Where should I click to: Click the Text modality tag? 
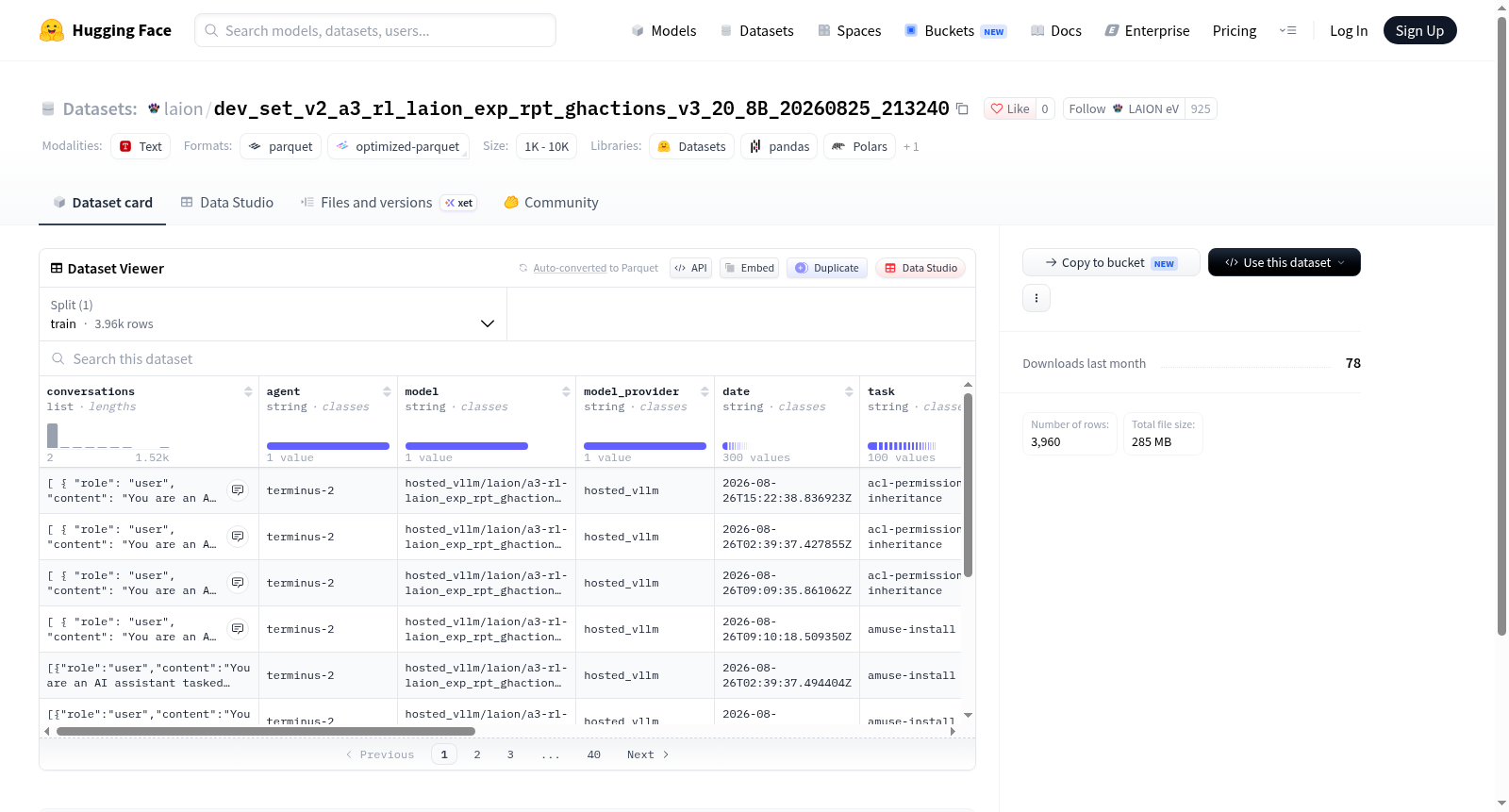141,146
